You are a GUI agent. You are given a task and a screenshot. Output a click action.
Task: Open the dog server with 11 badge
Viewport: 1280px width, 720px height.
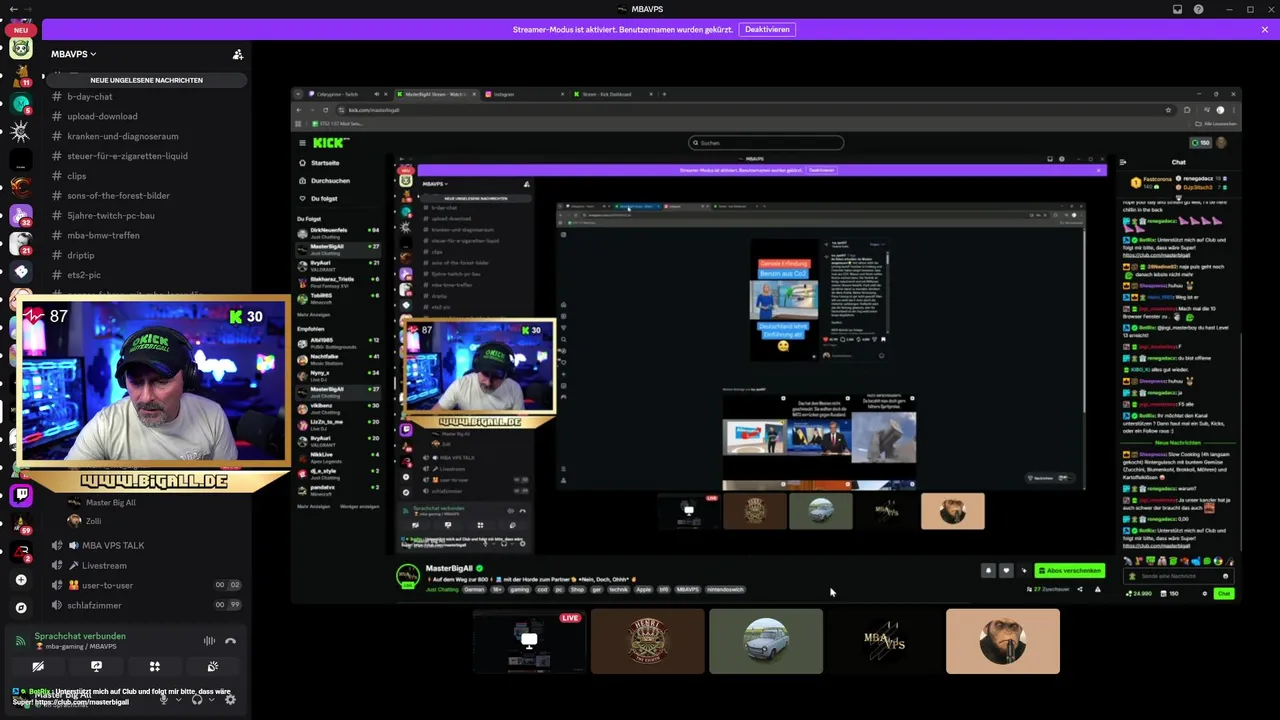click(x=21, y=75)
